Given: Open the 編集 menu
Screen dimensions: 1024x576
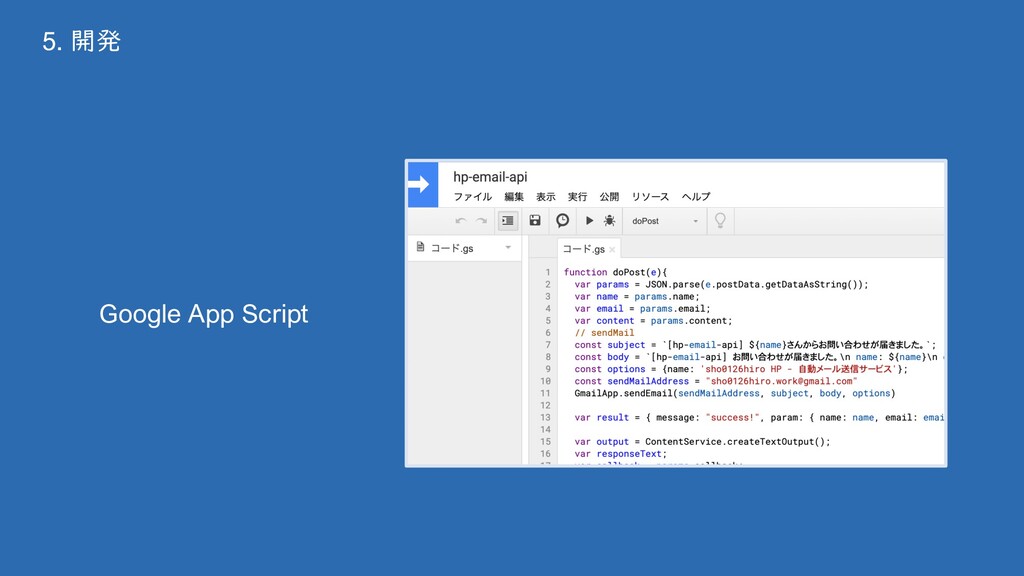Looking at the screenshot, I should (x=514, y=197).
